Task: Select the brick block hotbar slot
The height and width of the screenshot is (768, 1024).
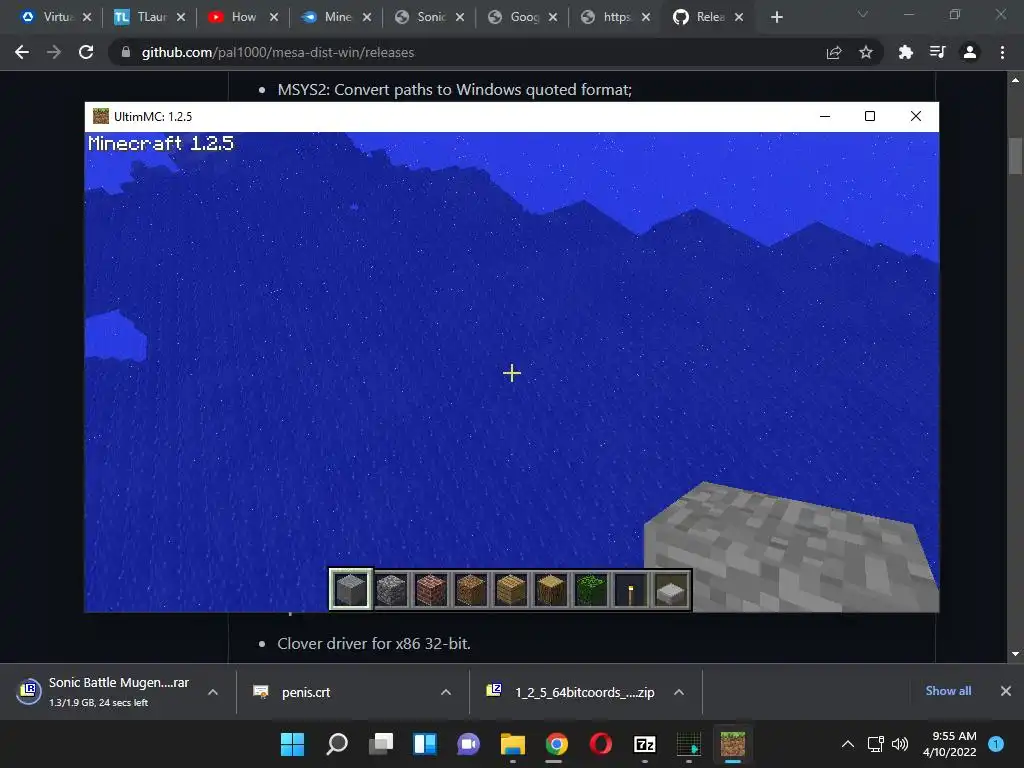Action: [x=431, y=590]
